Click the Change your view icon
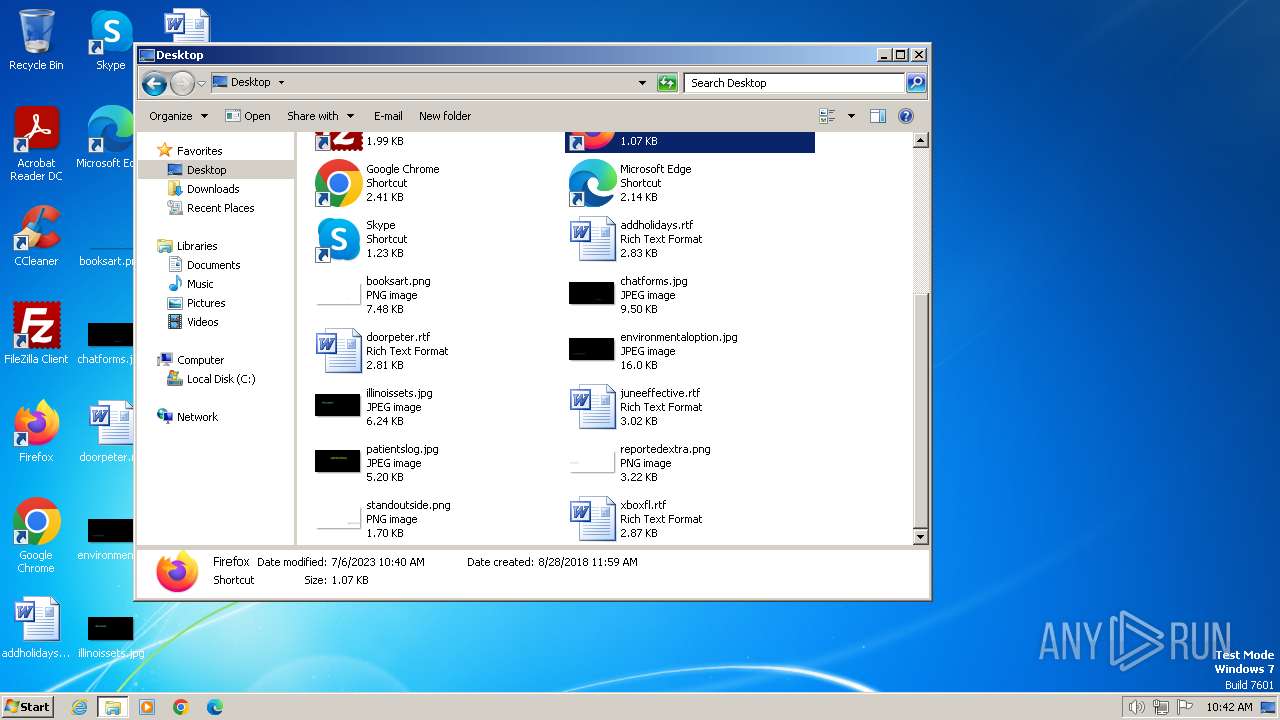The image size is (1280, 720). 827,116
